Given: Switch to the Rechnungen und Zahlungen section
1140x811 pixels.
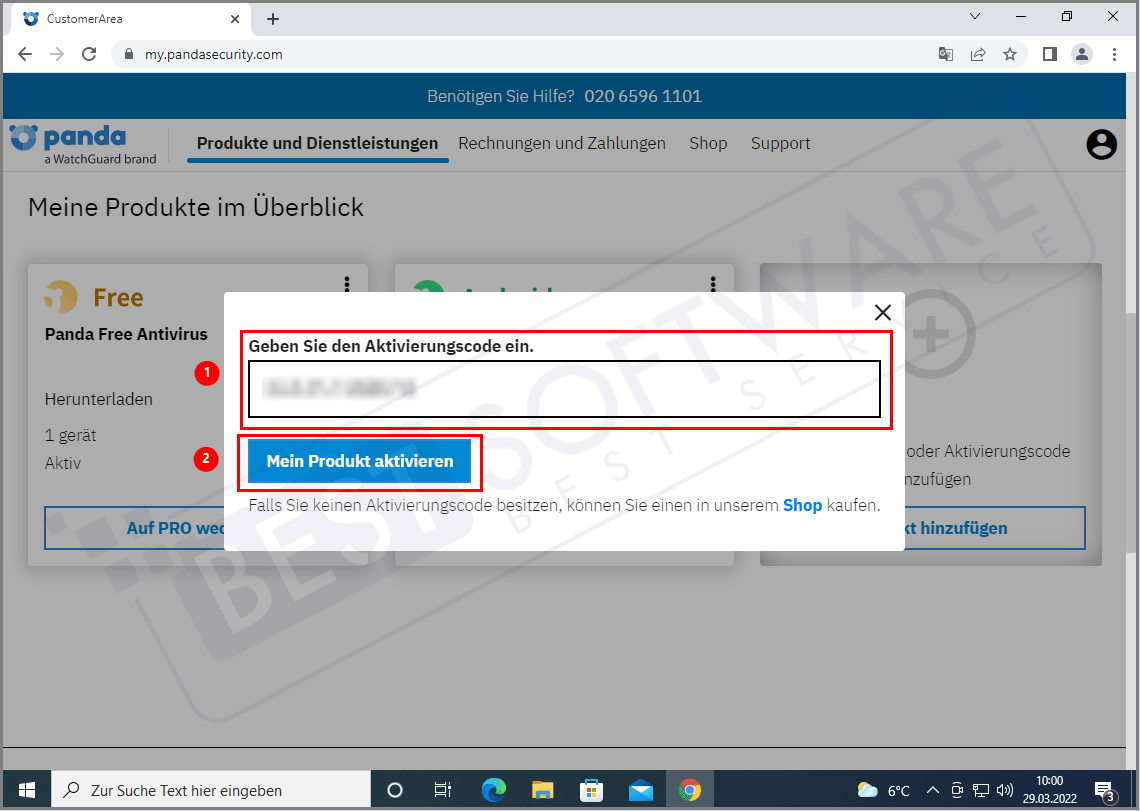Looking at the screenshot, I should [562, 143].
